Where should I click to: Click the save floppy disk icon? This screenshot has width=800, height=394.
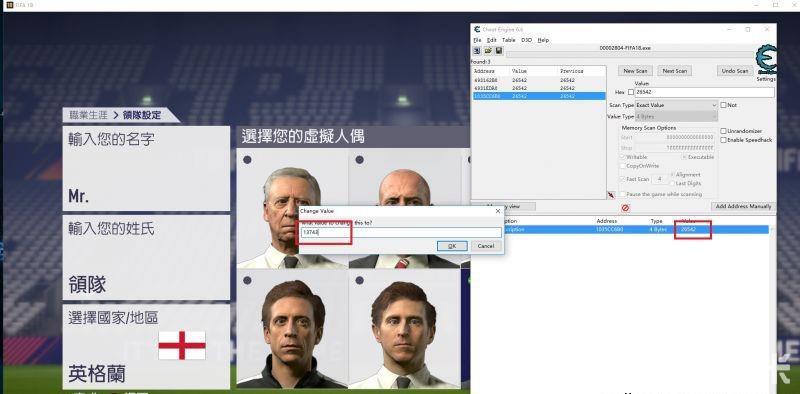(x=498, y=51)
